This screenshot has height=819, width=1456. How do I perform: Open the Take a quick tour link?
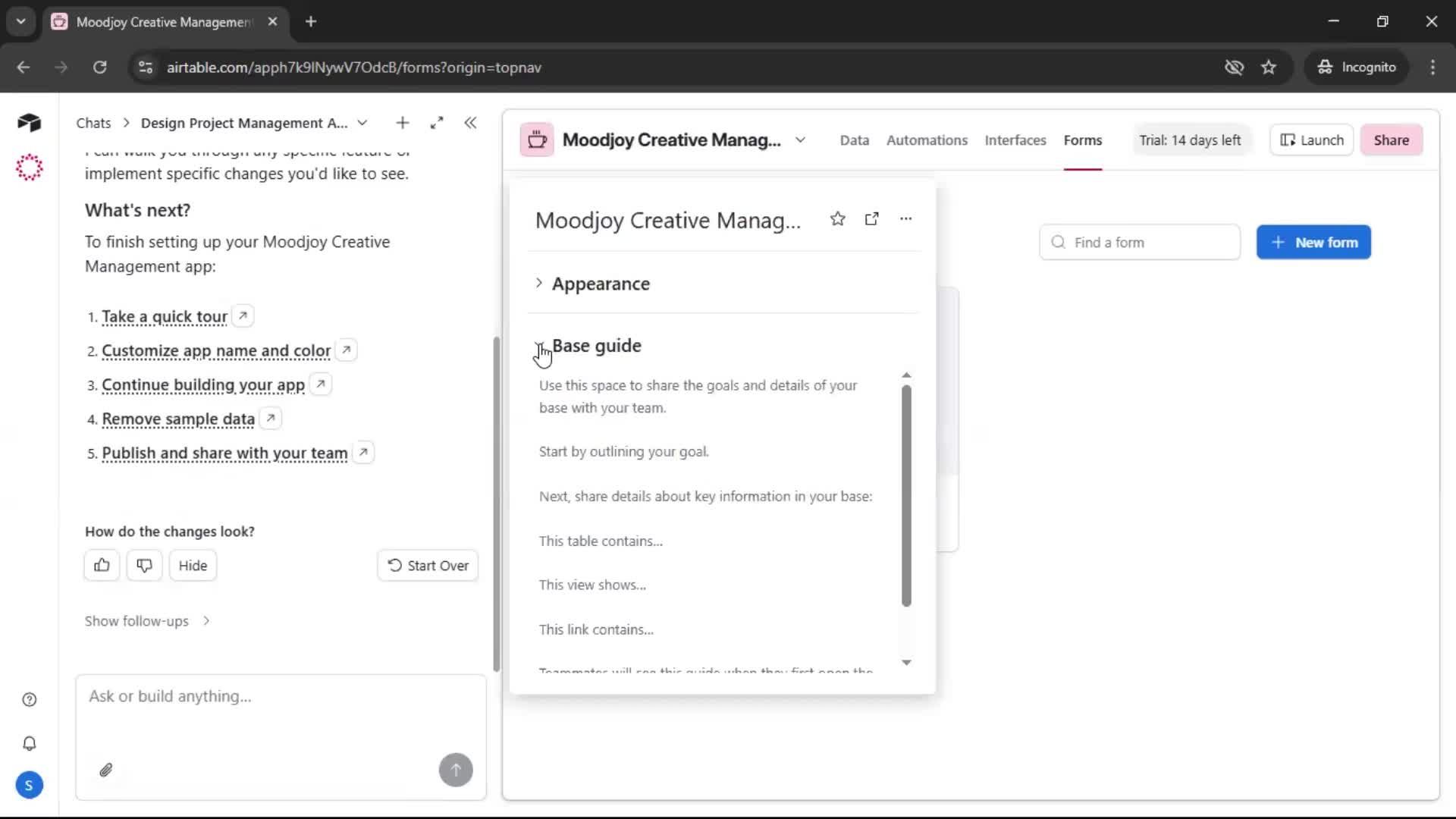coord(165,316)
